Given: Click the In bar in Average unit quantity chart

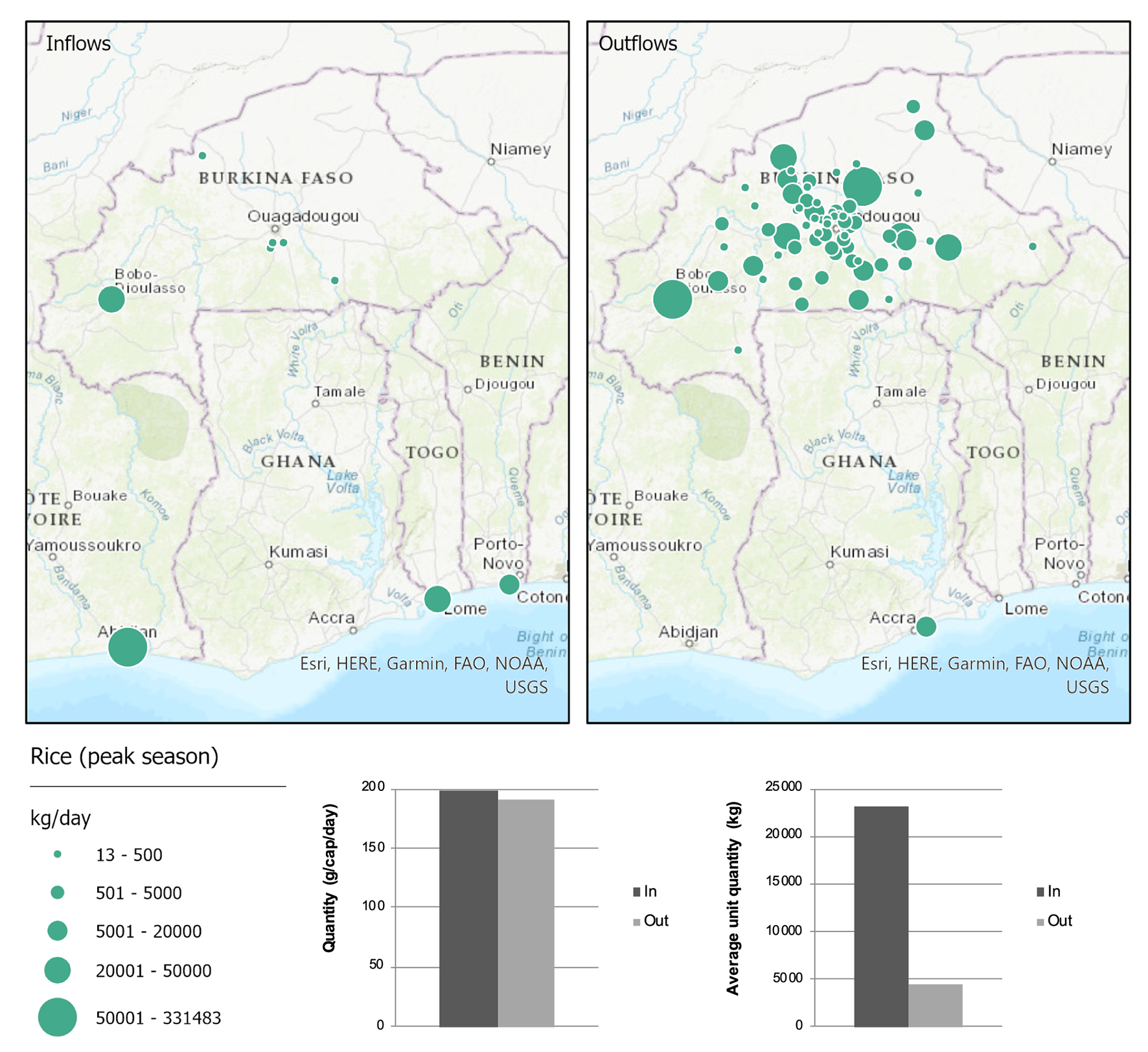Looking at the screenshot, I should [x=881, y=915].
